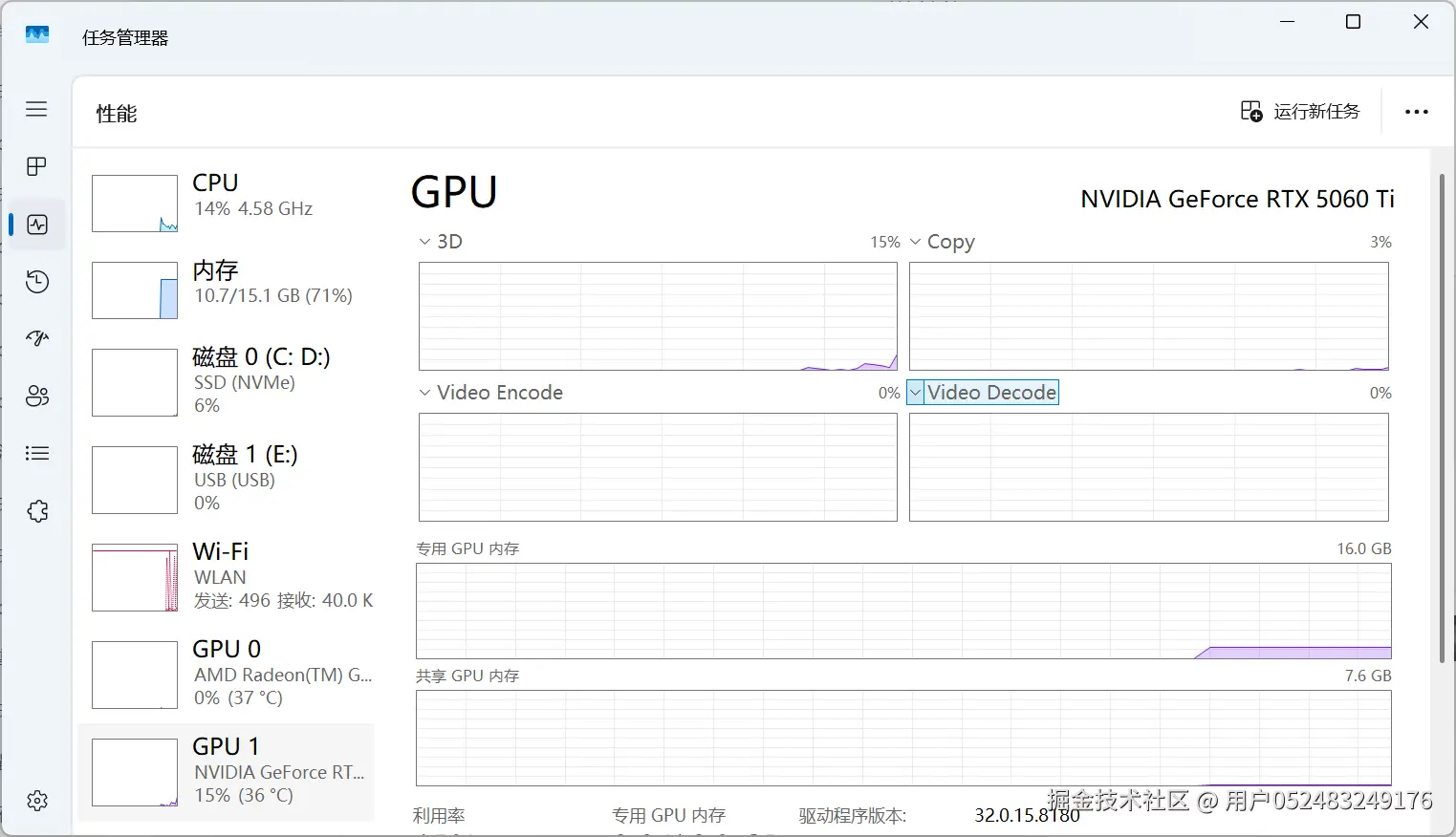This screenshot has height=837, width=1456.
Task: Select GPU 1 NVIDIA GeForce item
Action: click(227, 772)
